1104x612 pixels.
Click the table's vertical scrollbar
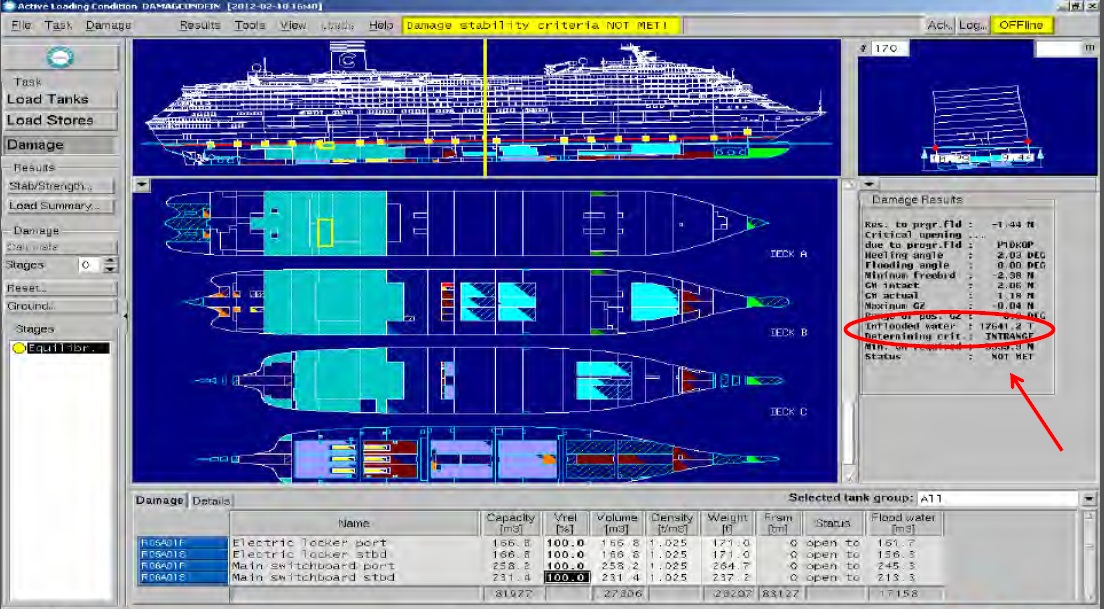tap(1089, 556)
